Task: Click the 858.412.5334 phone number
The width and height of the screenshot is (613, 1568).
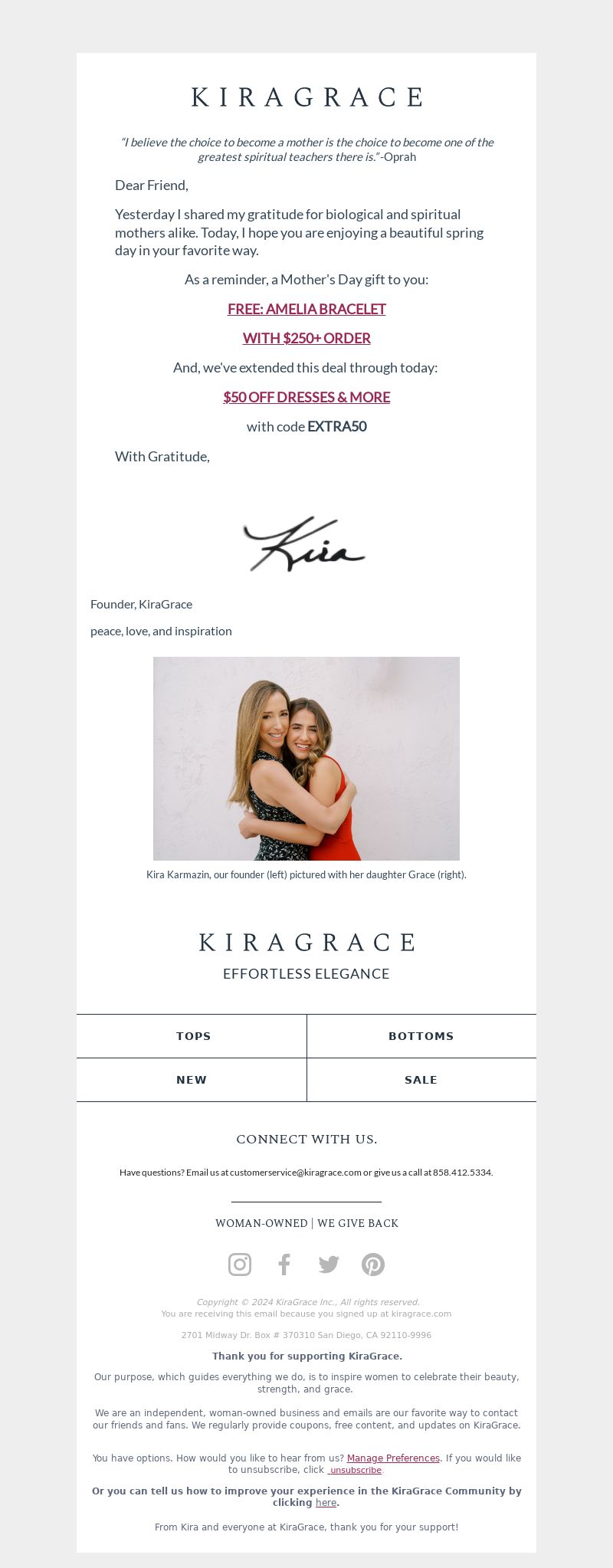Action: pyautogui.click(x=462, y=1173)
